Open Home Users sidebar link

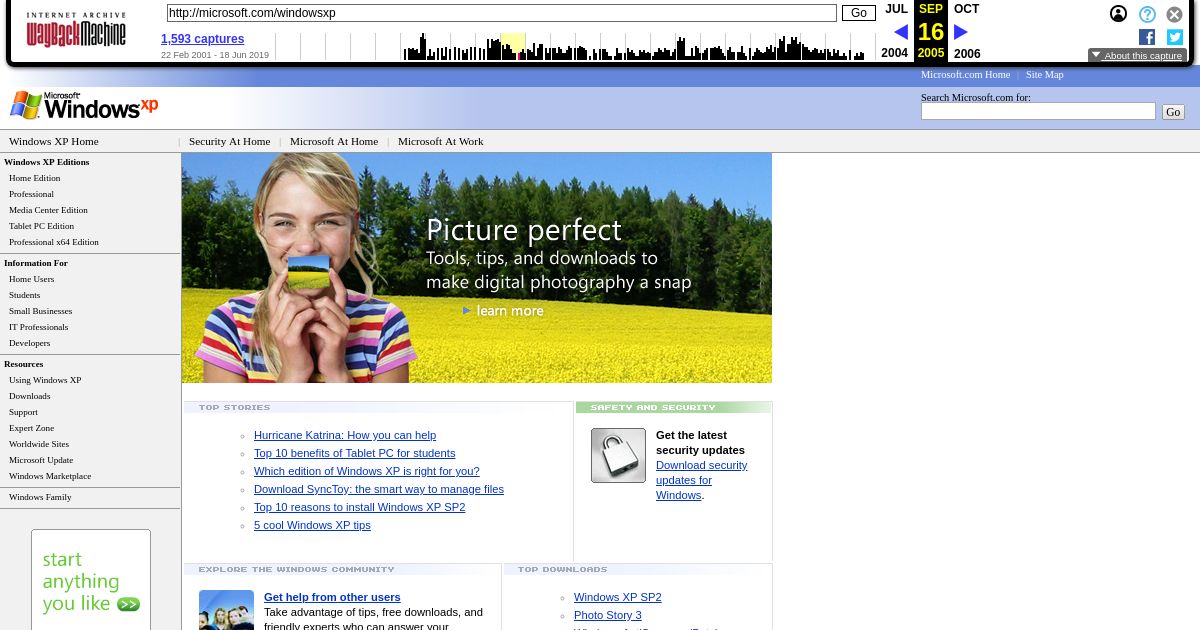coord(31,279)
